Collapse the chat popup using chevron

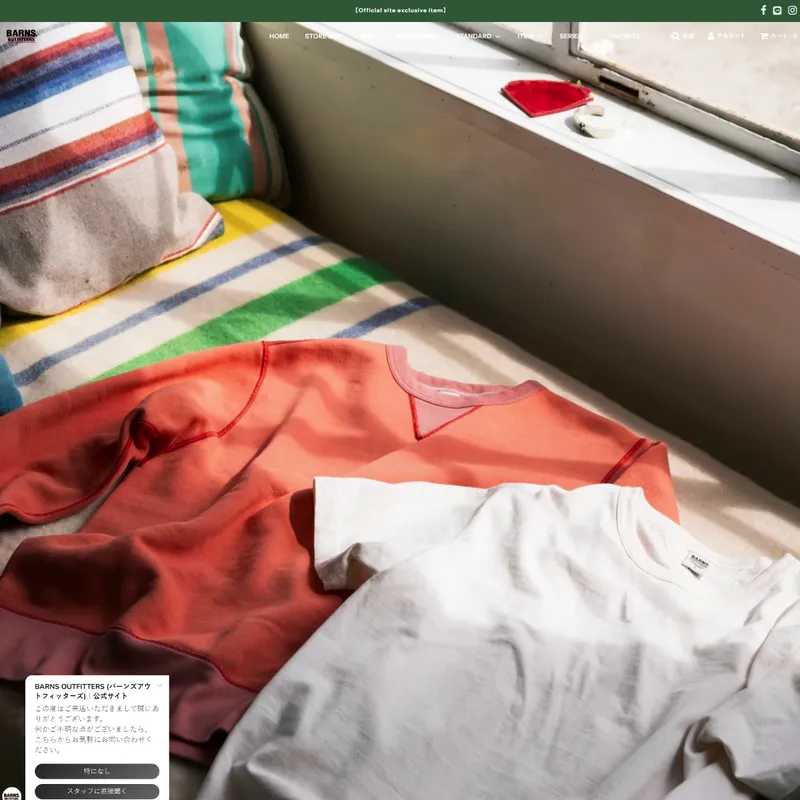click(159, 686)
